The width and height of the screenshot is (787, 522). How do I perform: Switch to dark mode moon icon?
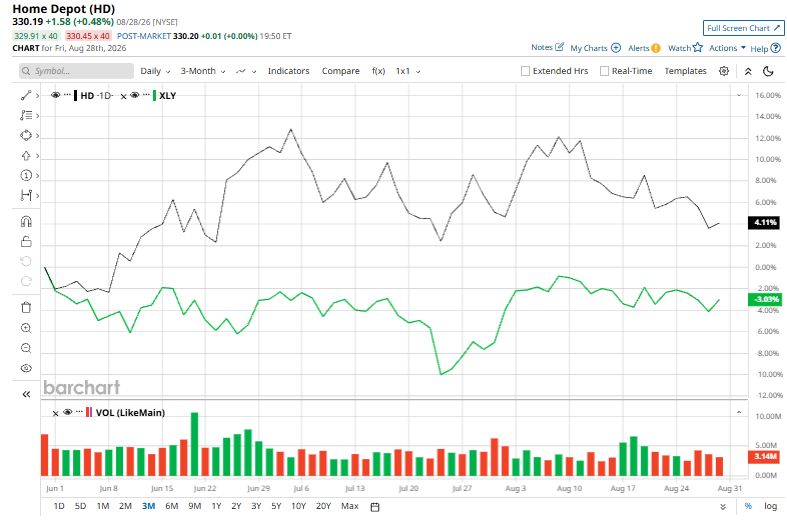tap(768, 71)
